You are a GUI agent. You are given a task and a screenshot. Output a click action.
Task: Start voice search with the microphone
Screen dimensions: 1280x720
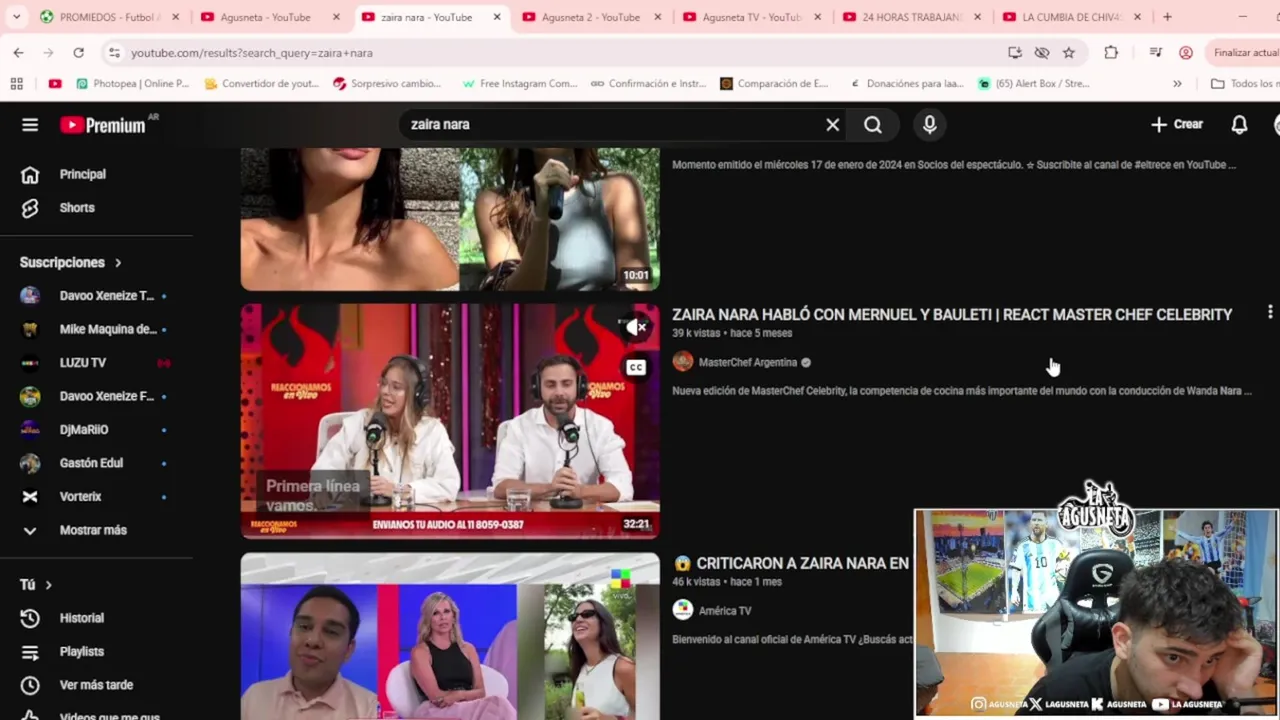929,125
